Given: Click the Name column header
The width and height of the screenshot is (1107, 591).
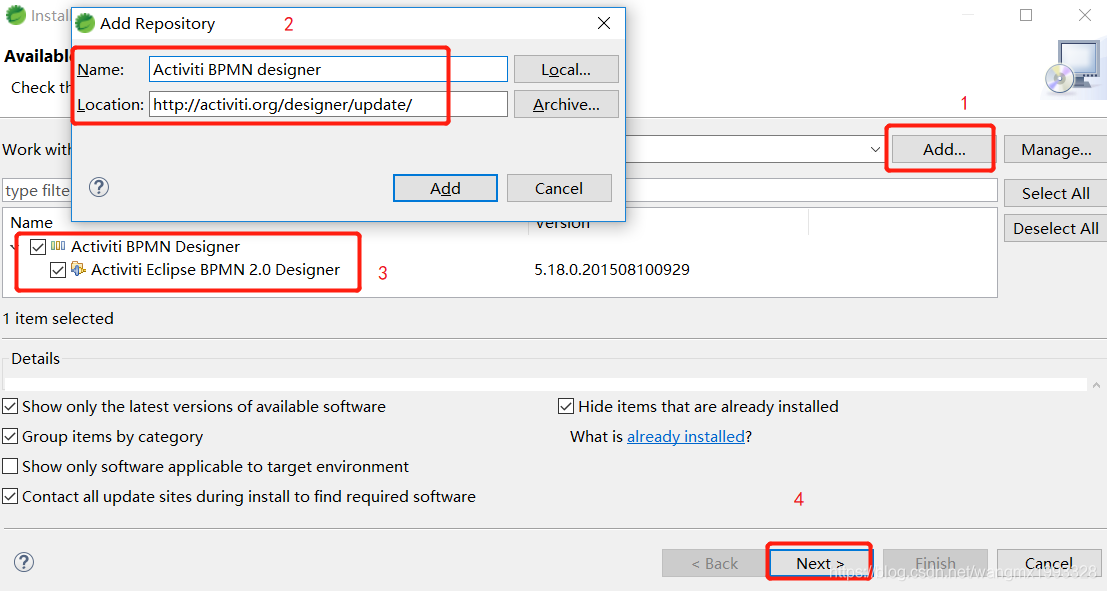Looking at the screenshot, I should pos(32,222).
